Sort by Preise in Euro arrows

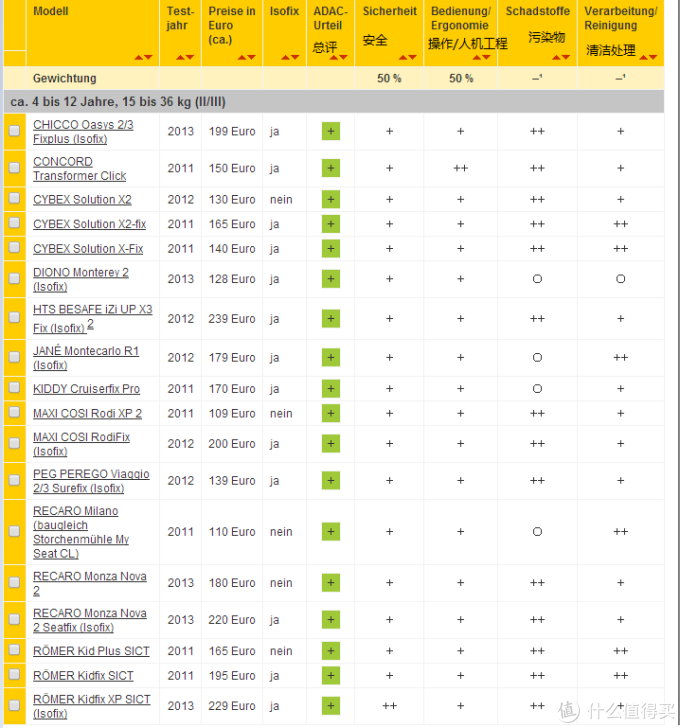[x=247, y=57]
